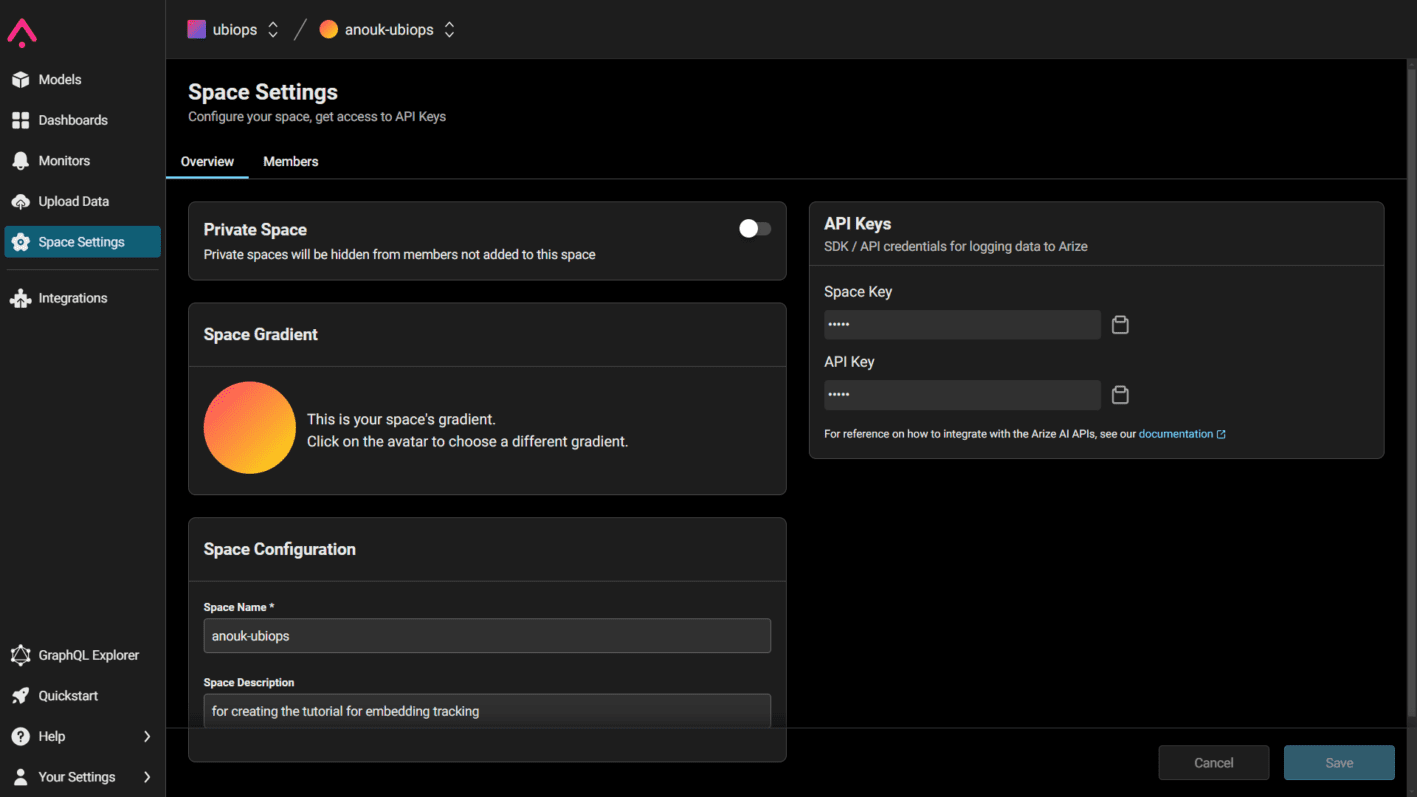Viewport: 1417px width, 797px height.
Task: Copy the API Key using the clipboard icon
Action: point(1119,394)
